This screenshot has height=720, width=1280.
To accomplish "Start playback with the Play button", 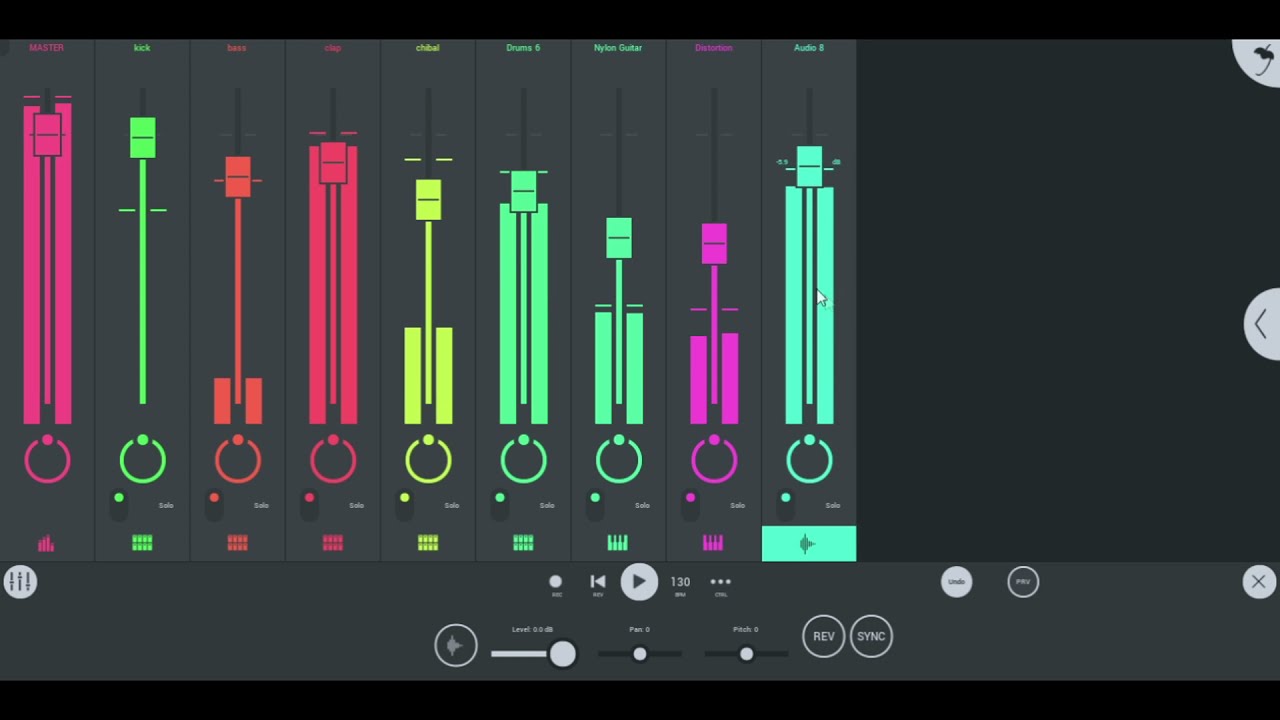I will pyautogui.click(x=639, y=582).
